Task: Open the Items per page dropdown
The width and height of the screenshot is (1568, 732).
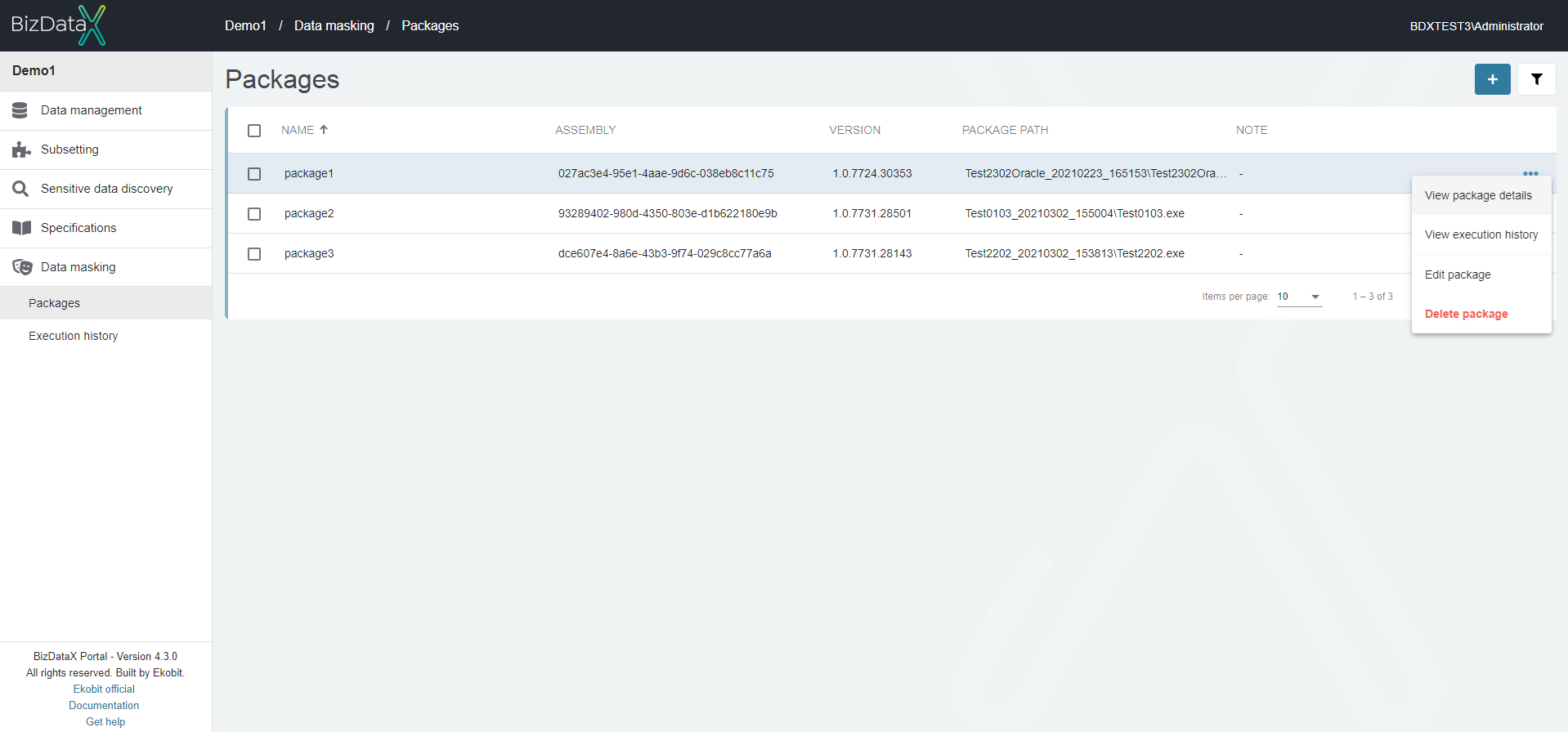Action: [1299, 297]
